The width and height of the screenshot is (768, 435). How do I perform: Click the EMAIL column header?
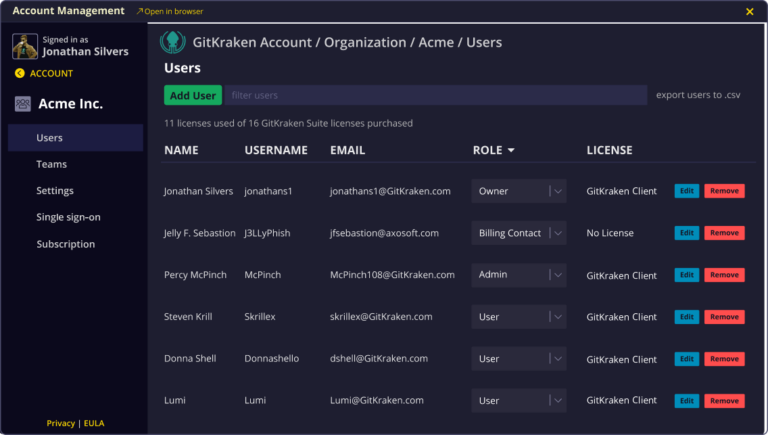(x=347, y=150)
